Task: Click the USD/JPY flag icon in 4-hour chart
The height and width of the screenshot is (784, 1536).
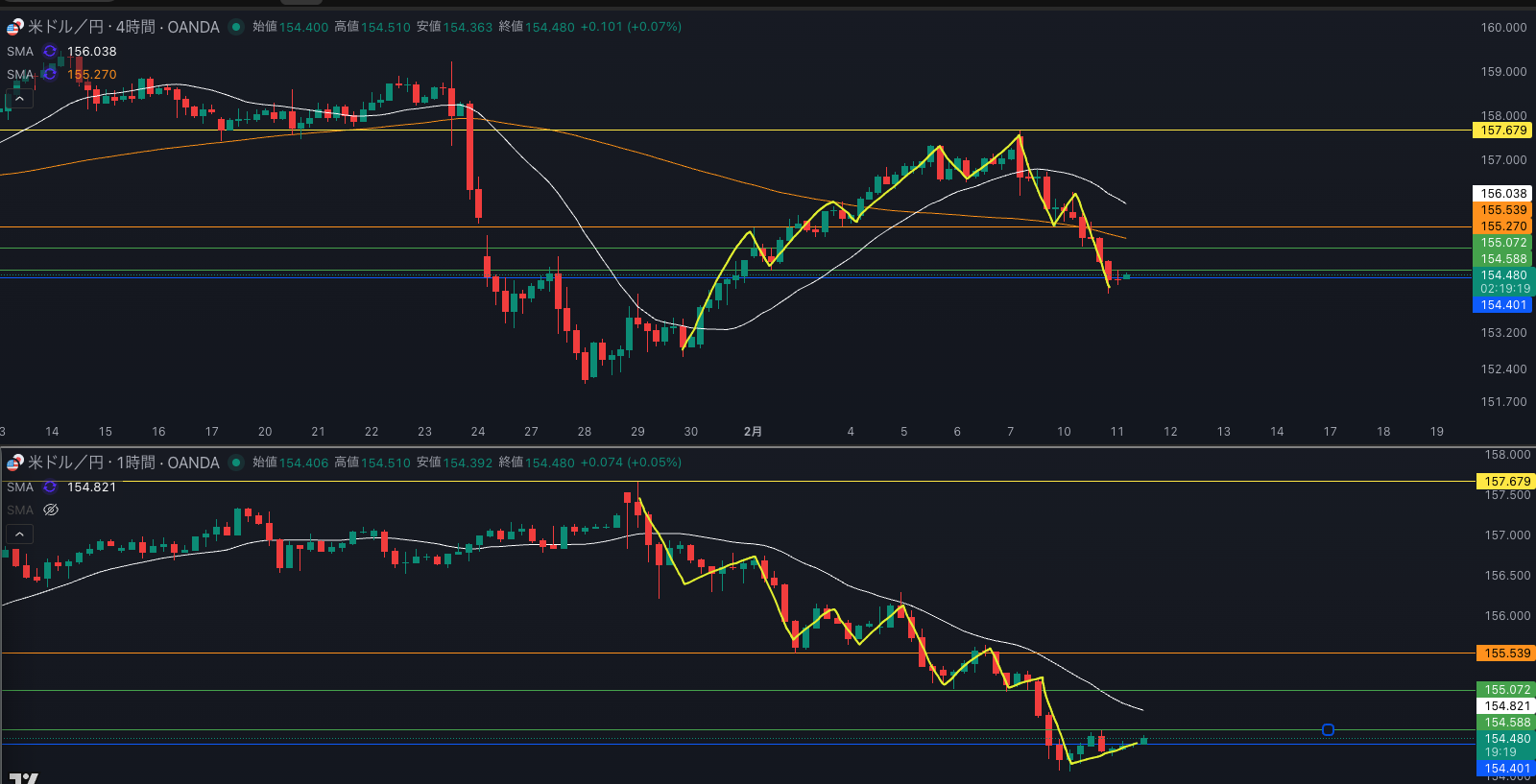Action: [14, 27]
